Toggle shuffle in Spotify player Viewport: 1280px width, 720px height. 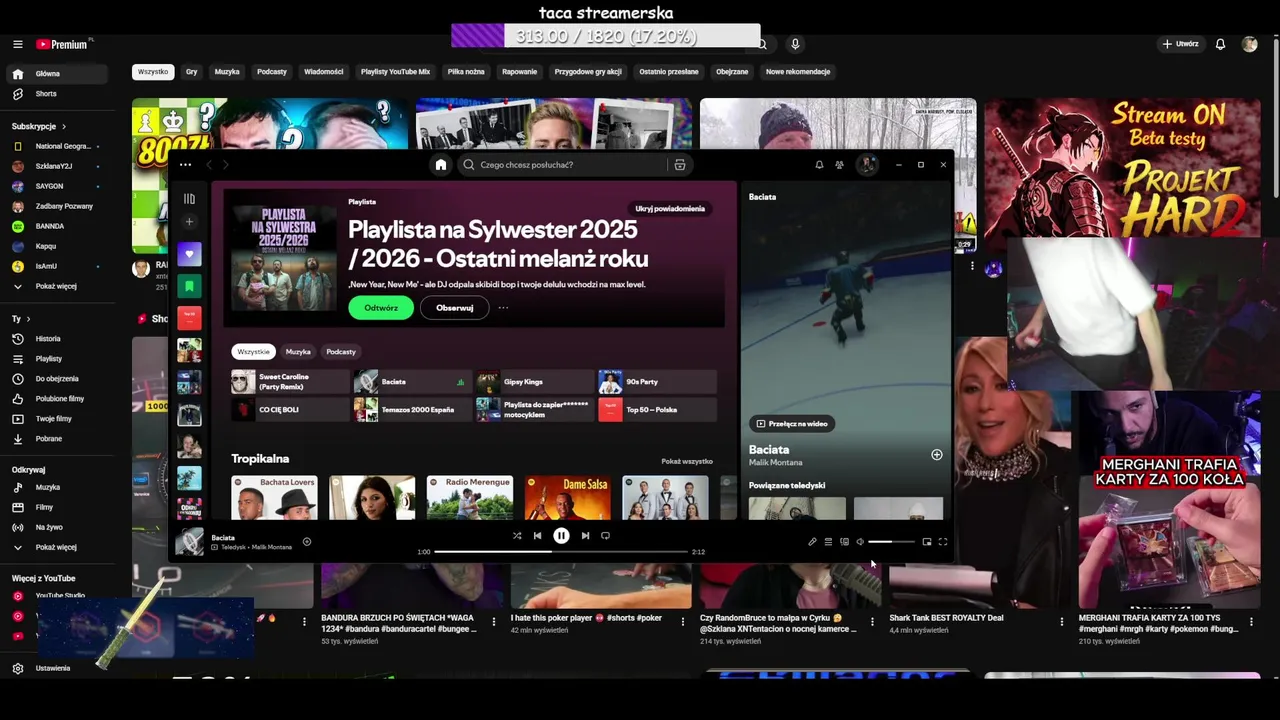[517, 536]
